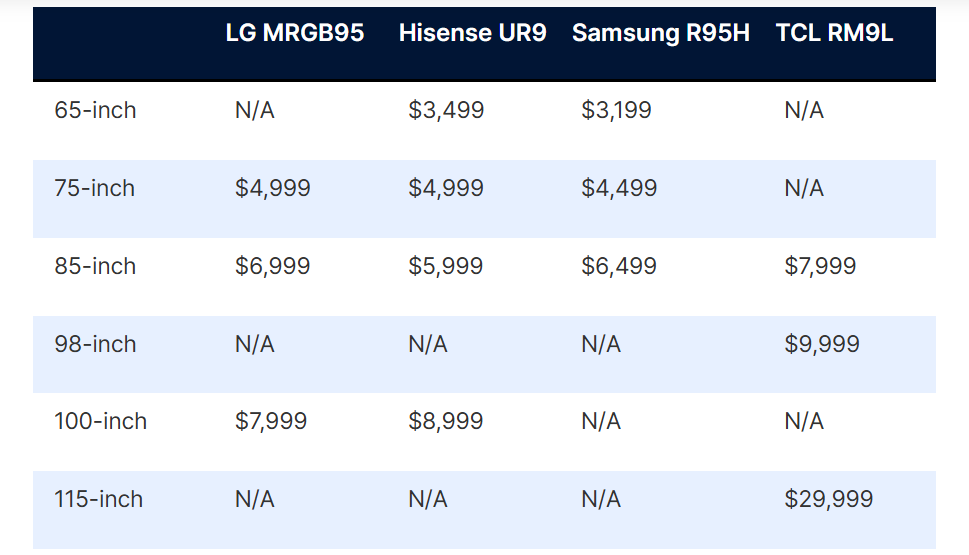Click the Samsung 65-inch price $3,199
This screenshot has width=969, height=555.
coord(616,110)
